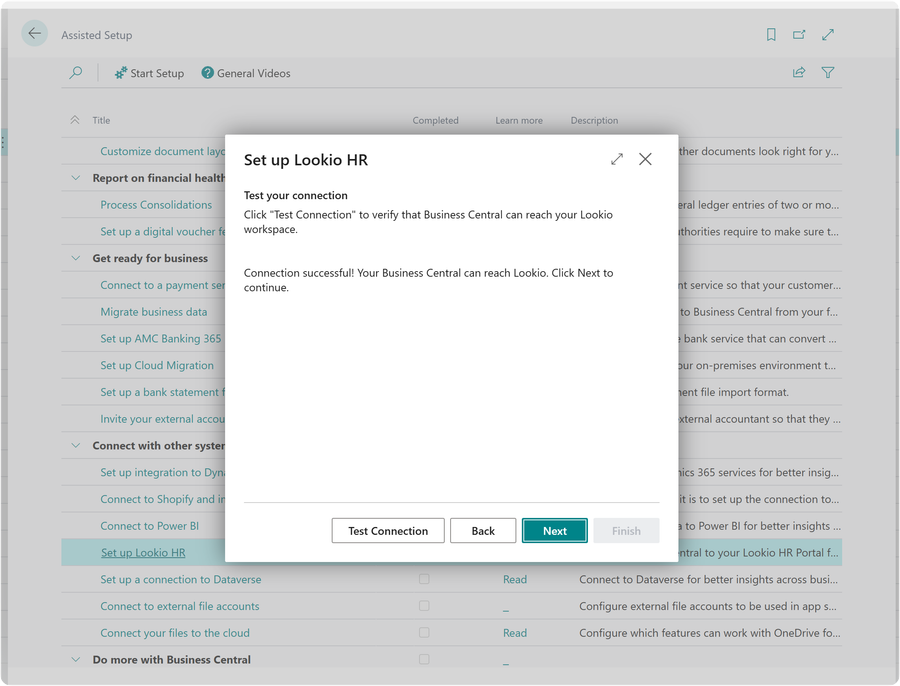The image size is (900, 686).
Task: Open the filter funnel icon
Action: [x=828, y=73]
